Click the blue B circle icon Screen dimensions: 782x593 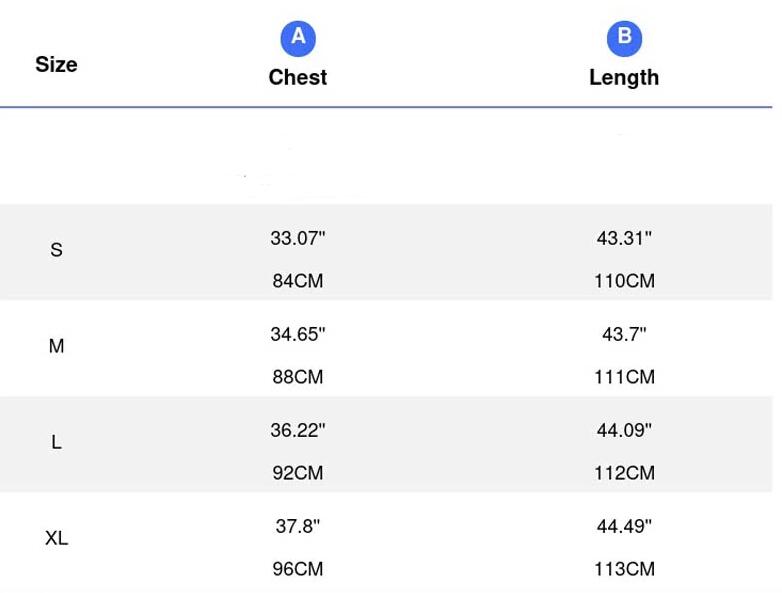[624, 38]
